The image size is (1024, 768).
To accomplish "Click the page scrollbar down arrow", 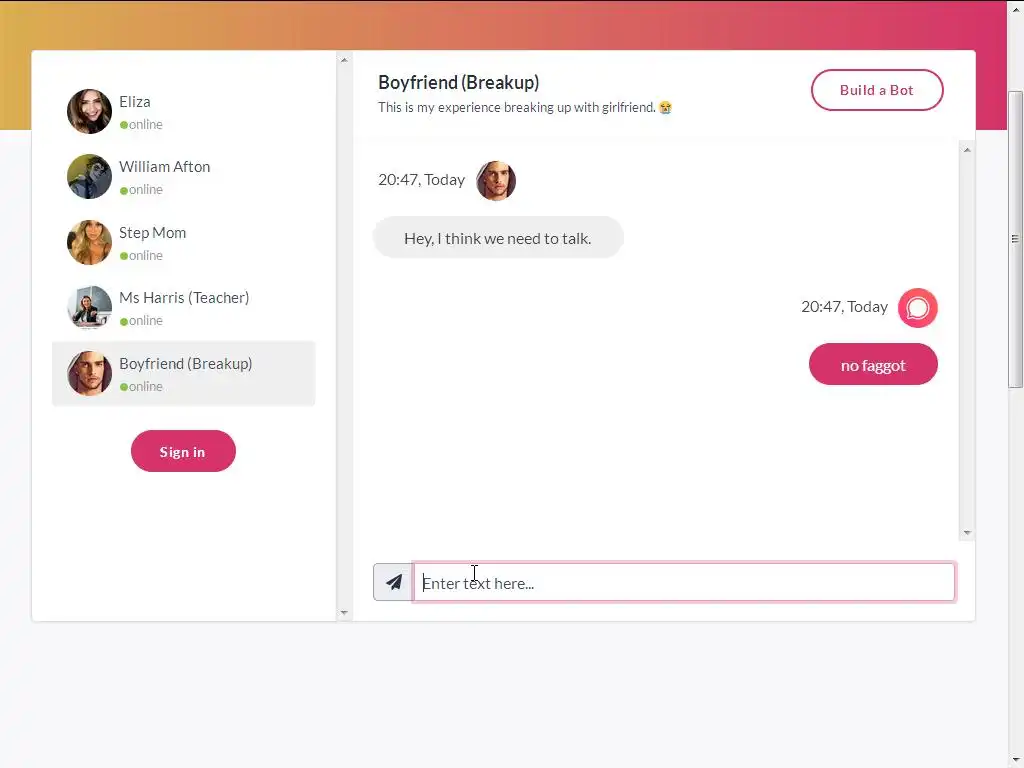I will pos(1016,761).
